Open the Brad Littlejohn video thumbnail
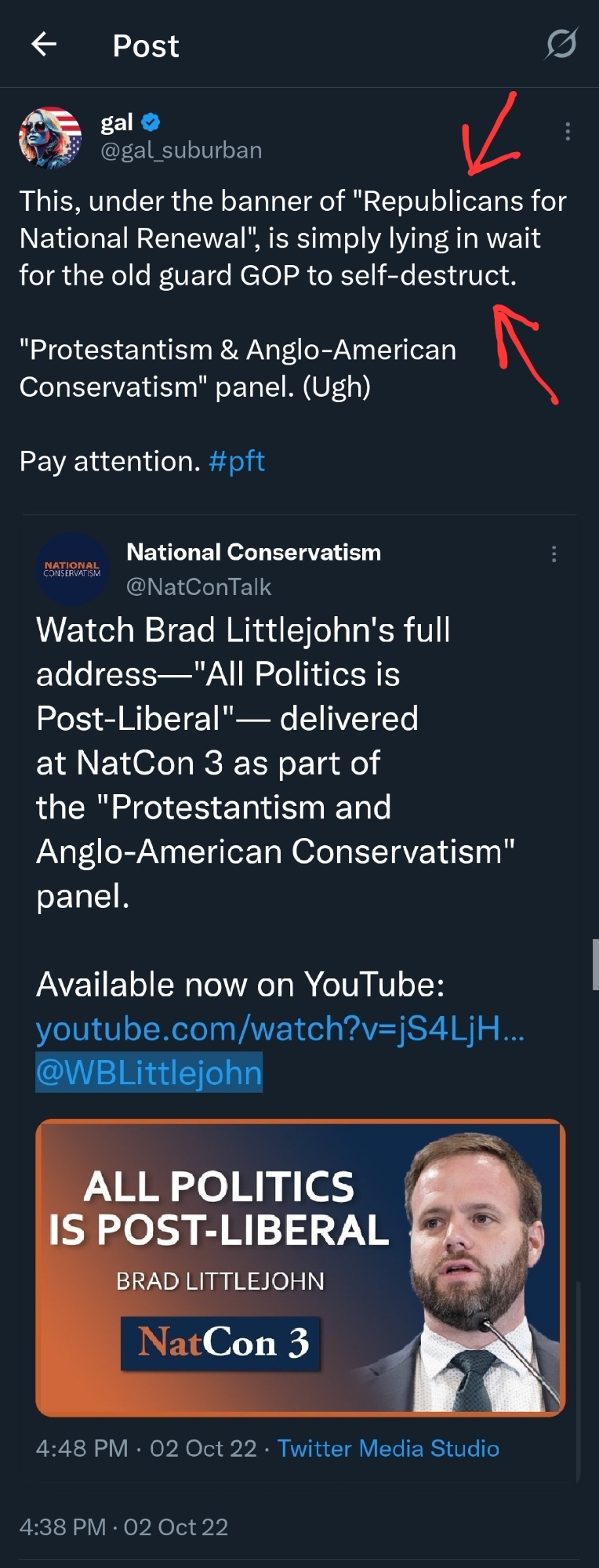599x1568 pixels. click(300, 1267)
